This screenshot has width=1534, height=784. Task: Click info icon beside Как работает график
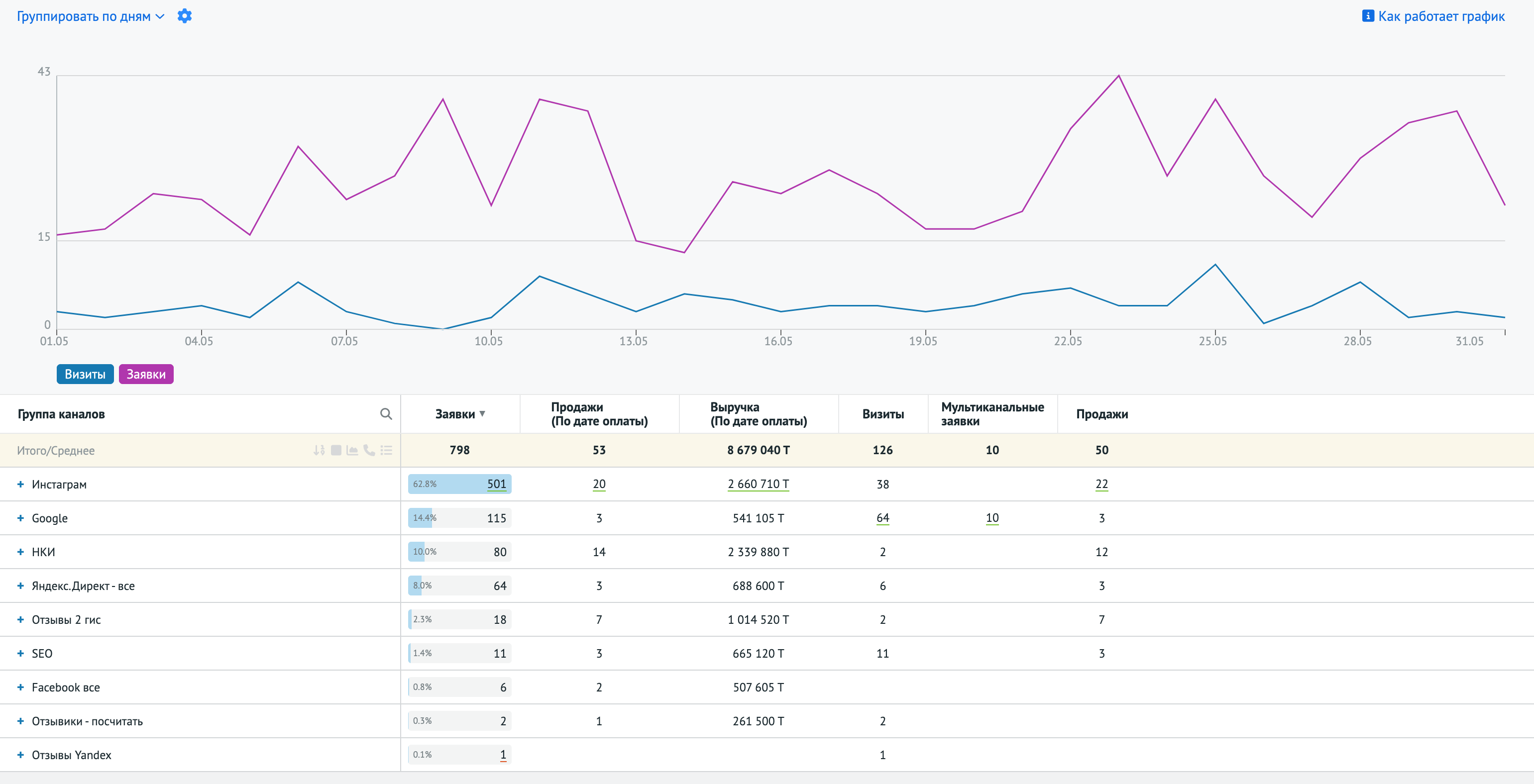(x=1368, y=16)
